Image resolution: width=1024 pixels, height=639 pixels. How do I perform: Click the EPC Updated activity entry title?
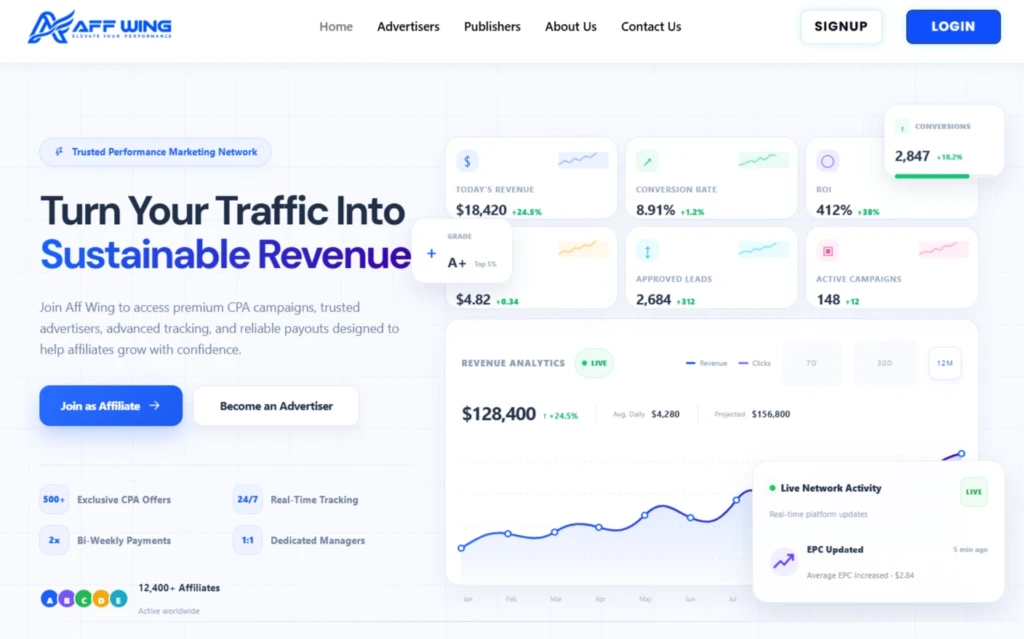click(835, 549)
